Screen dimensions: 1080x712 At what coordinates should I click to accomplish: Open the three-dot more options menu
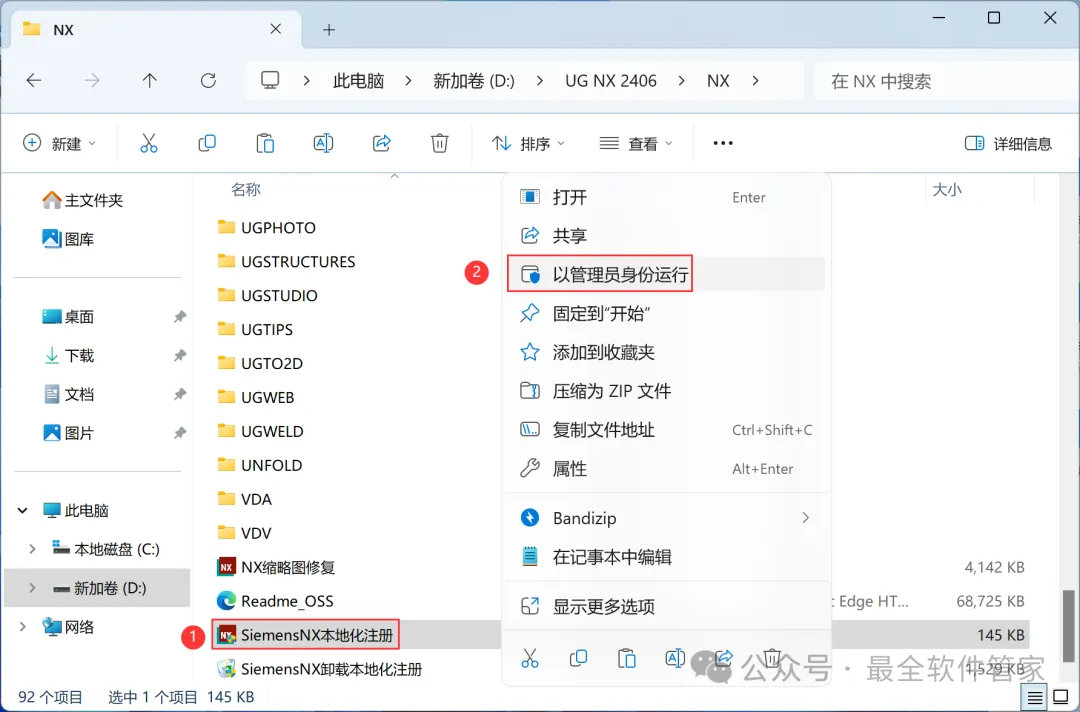point(723,143)
